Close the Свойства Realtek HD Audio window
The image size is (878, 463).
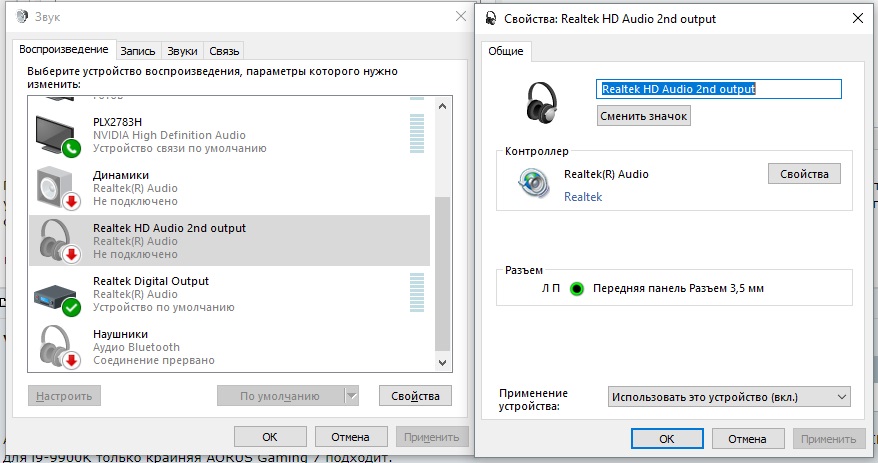[x=857, y=18]
